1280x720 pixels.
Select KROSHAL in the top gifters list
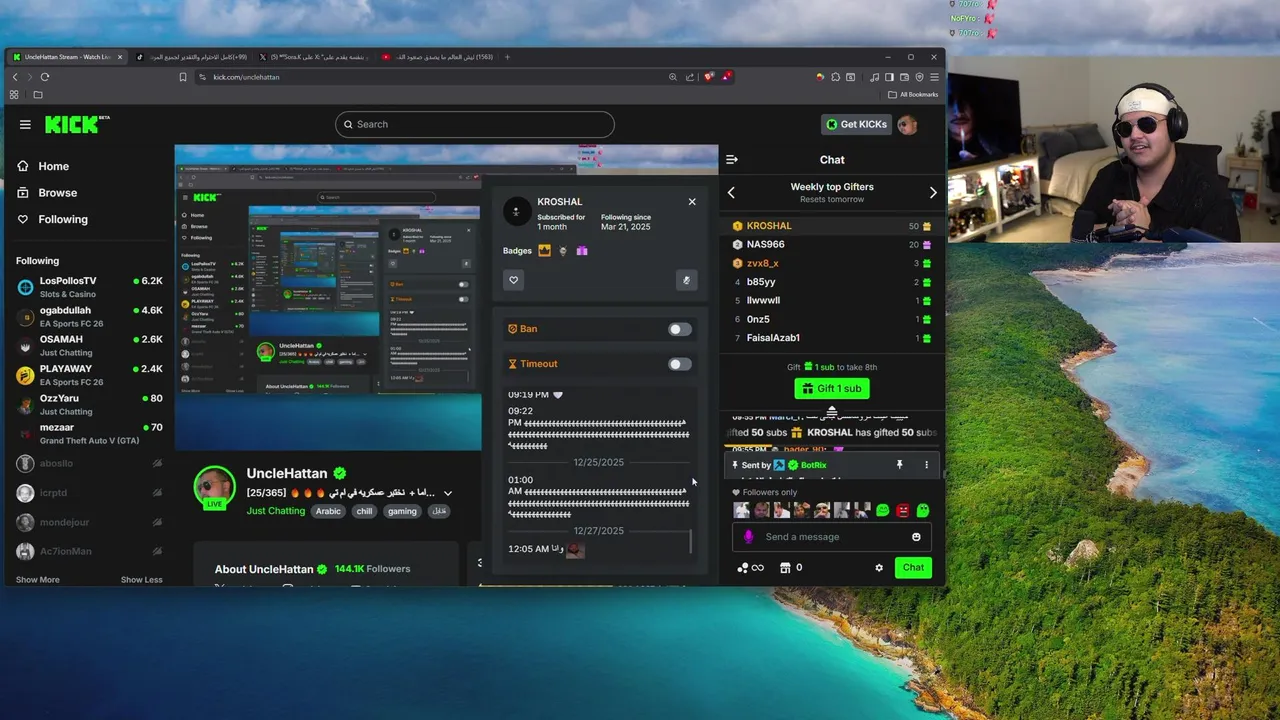(832, 226)
